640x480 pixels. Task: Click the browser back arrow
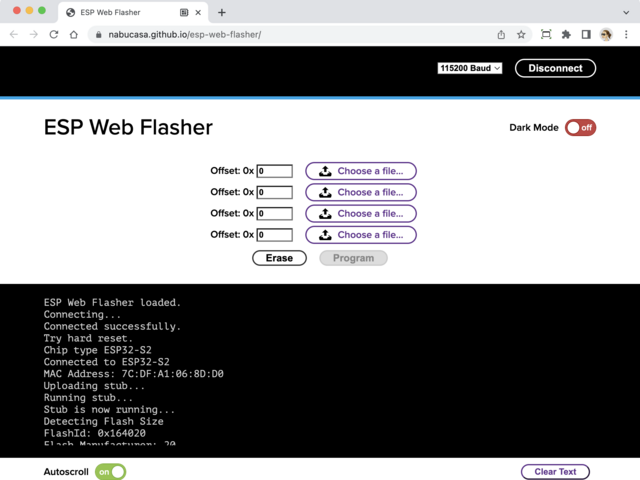click(14, 35)
